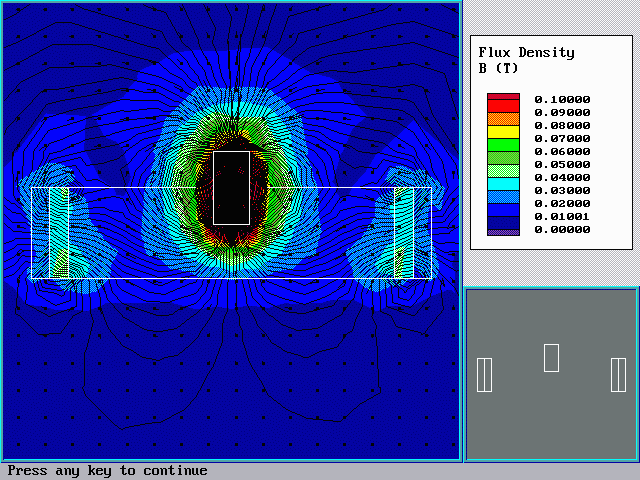Click the 0.04000 legend value
The height and width of the screenshot is (480, 640).
coord(562,178)
